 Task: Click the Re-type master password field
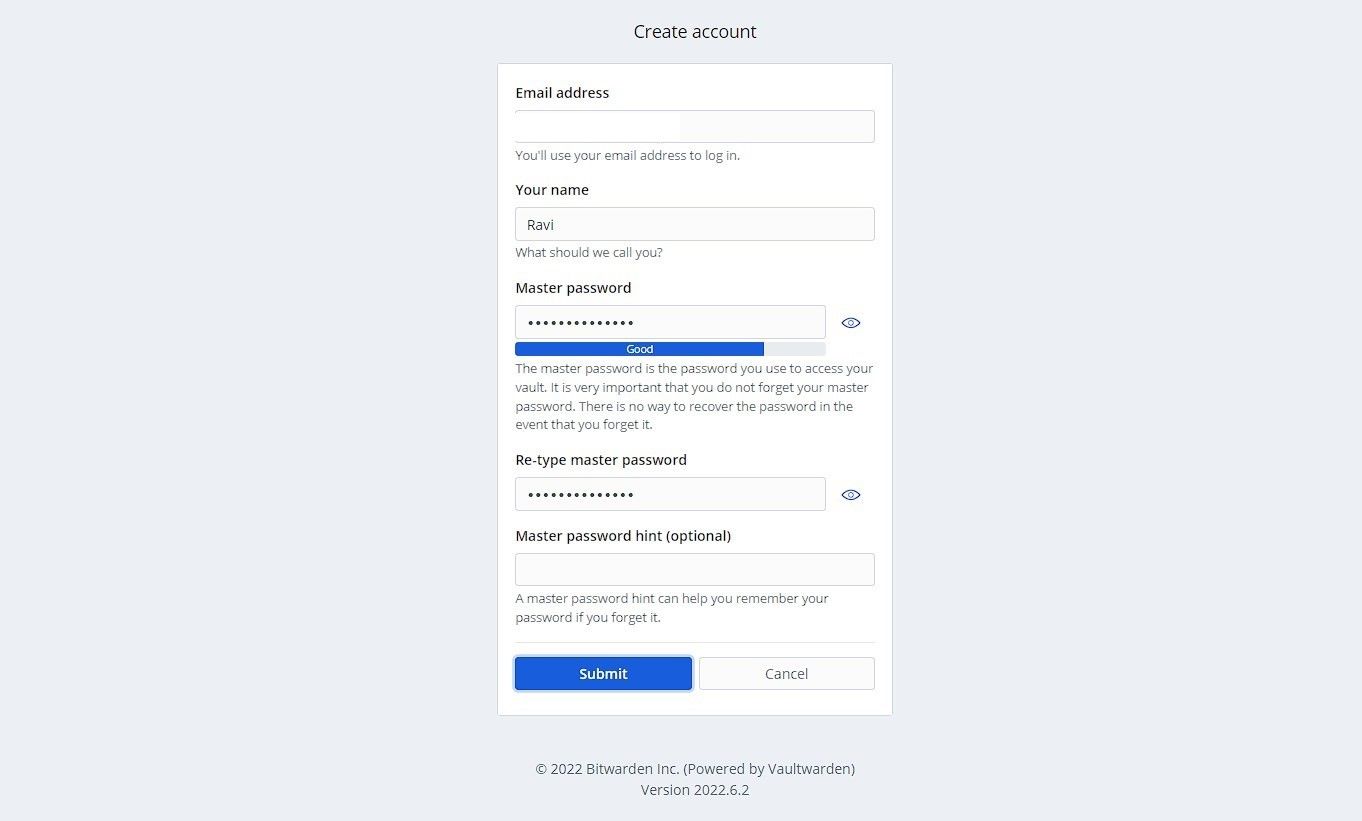click(670, 494)
